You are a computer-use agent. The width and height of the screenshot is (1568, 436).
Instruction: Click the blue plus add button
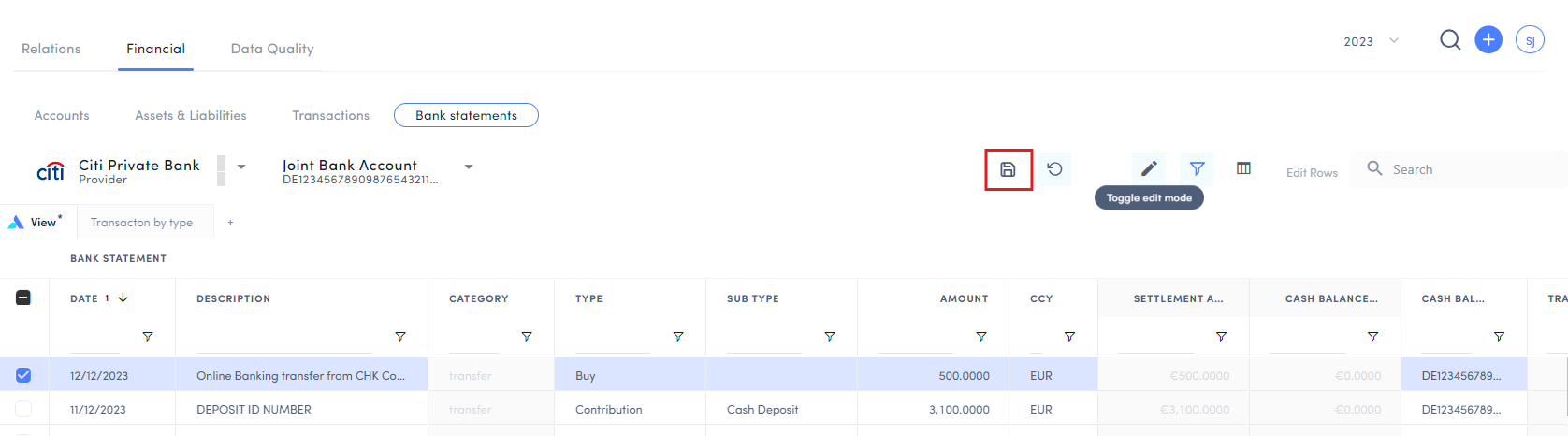click(1488, 40)
